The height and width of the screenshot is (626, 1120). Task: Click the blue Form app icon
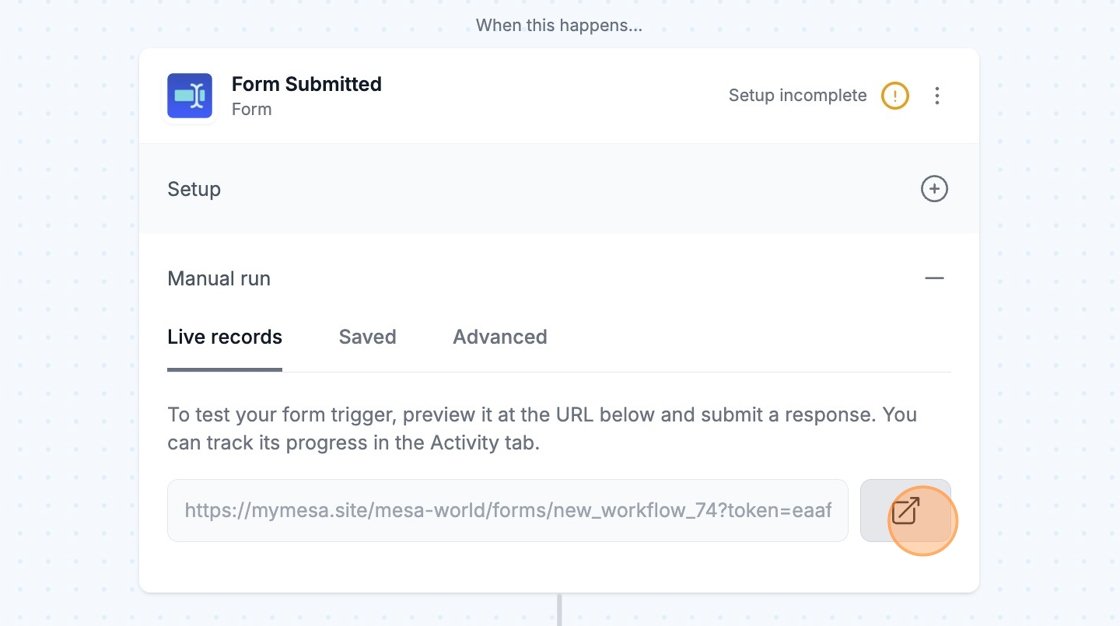[x=189, y=96]
